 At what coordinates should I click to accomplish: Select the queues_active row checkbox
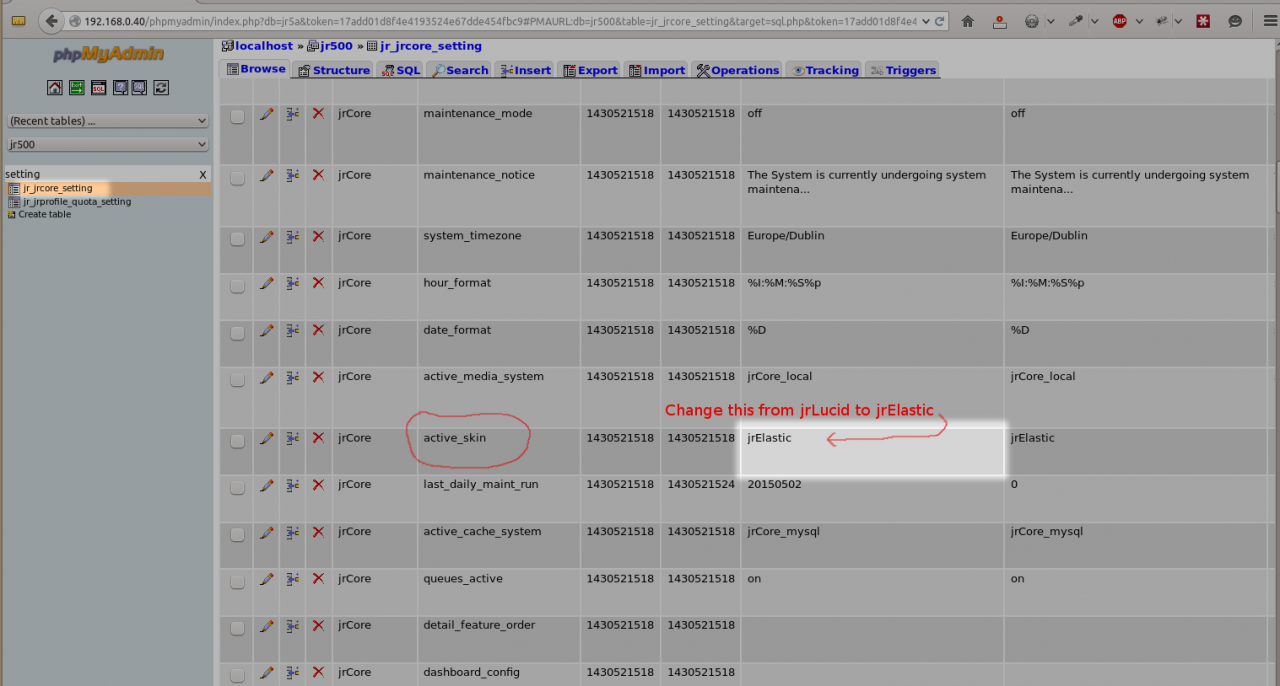point(237,582)
